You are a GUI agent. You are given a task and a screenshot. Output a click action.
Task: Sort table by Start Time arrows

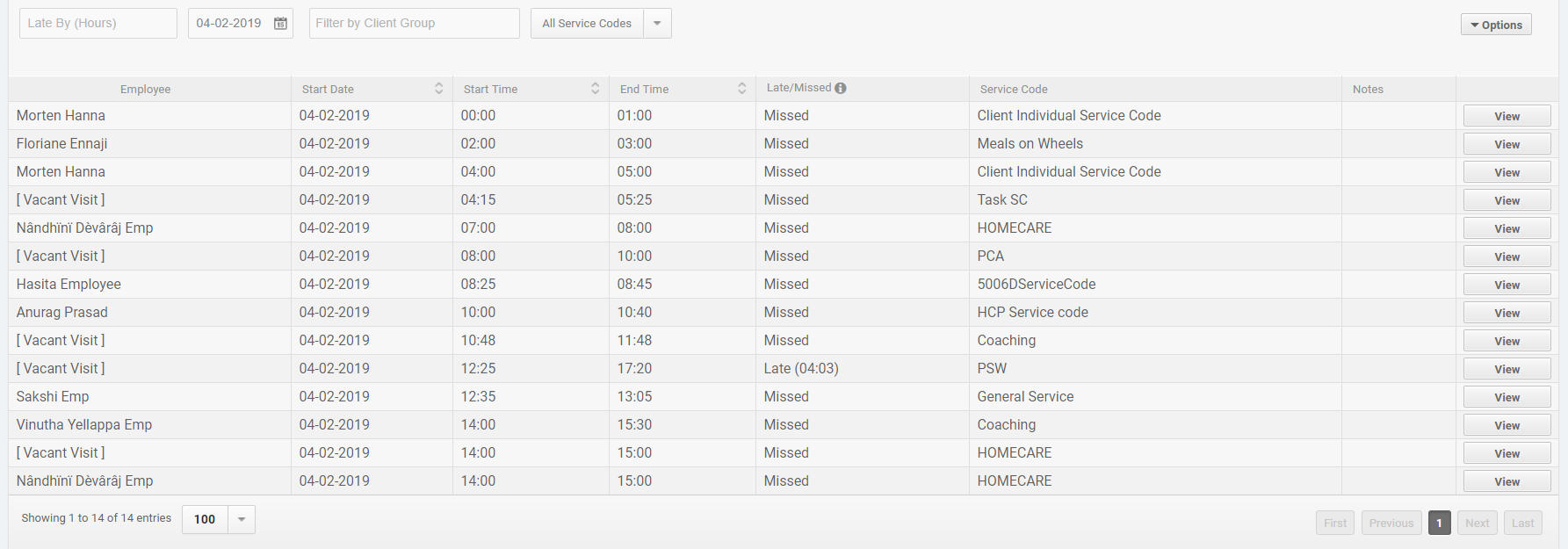click(x=595, y=89)
